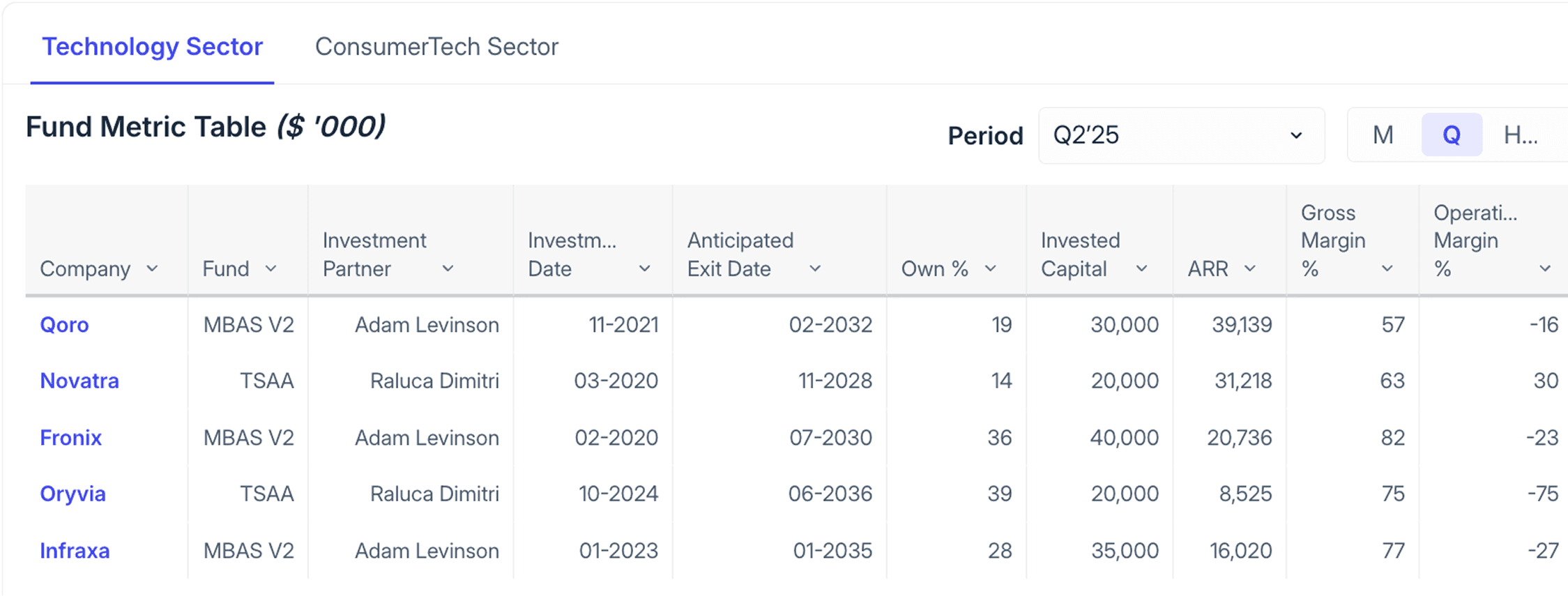
Task: Switch to the ConsumerTech Sector tab
Action: click(436, 47)
